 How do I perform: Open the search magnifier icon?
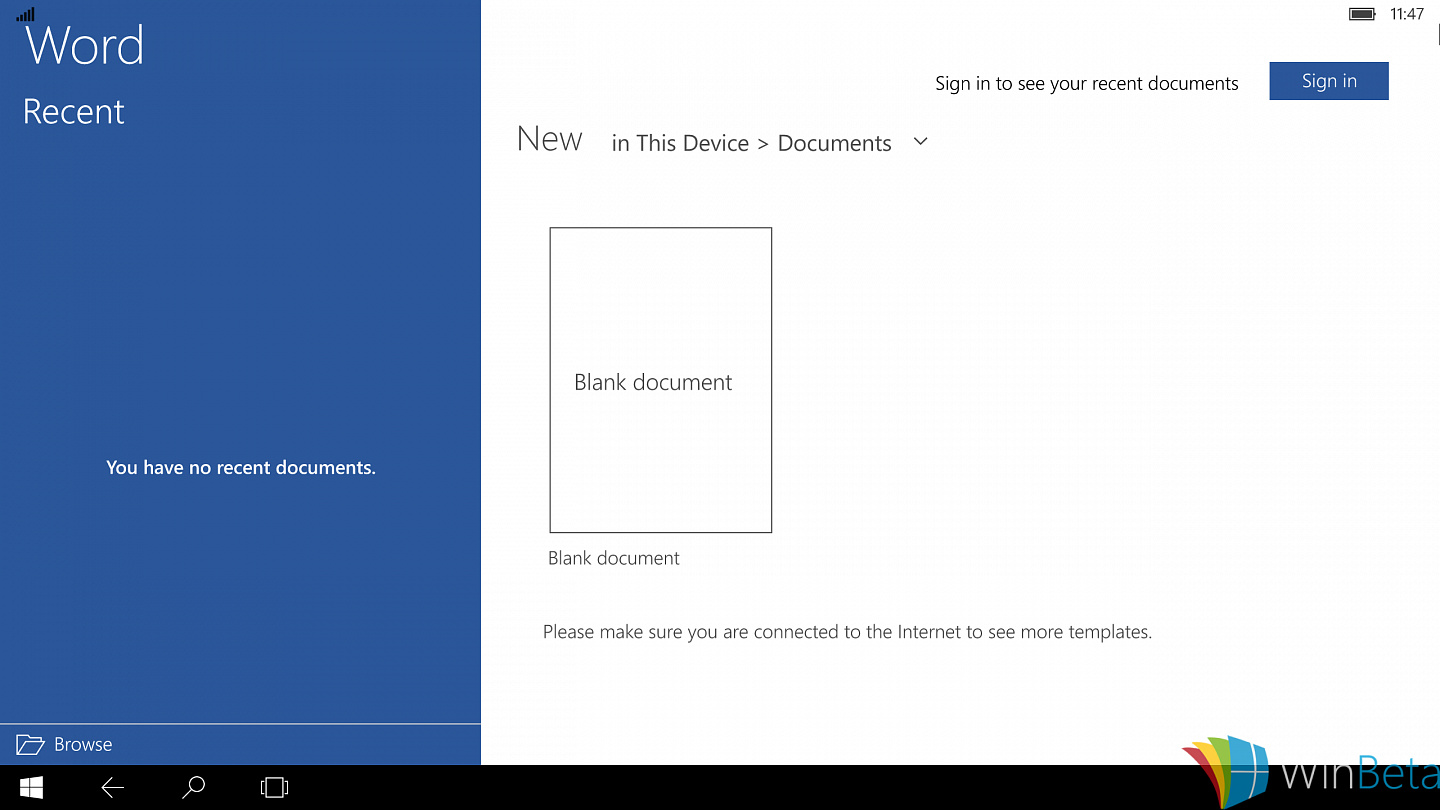194,787
